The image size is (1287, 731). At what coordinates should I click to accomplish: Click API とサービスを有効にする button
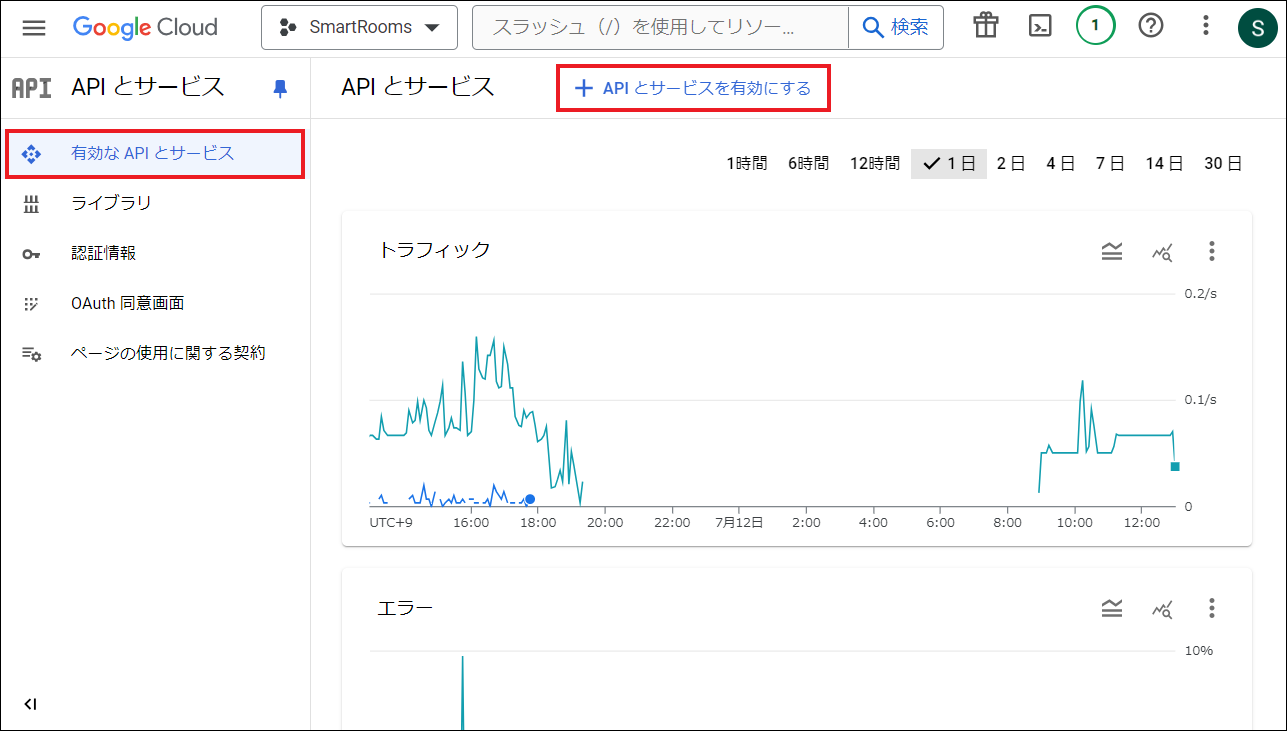click(693, 89)
